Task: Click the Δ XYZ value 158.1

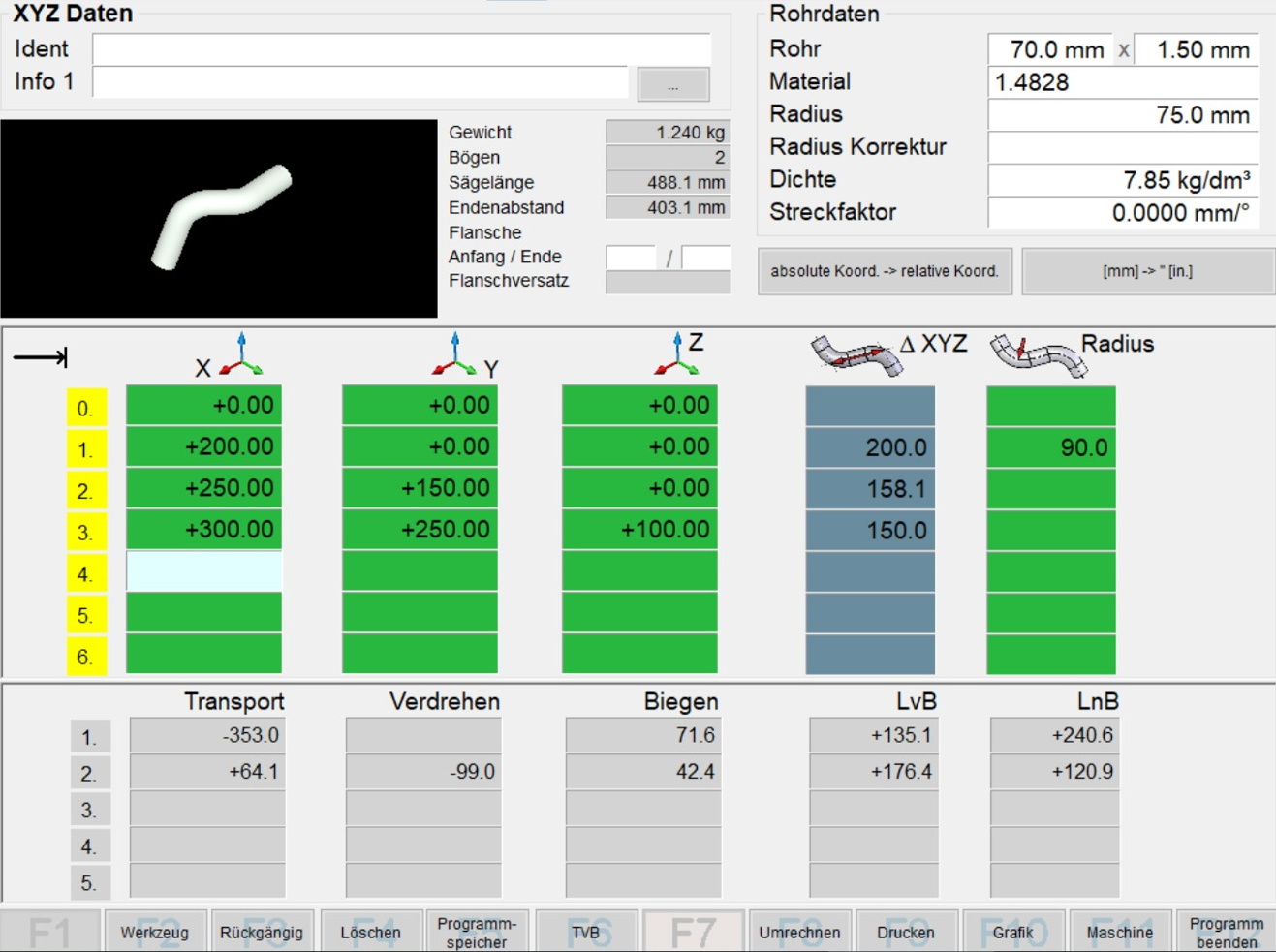Action: (870, 489)
